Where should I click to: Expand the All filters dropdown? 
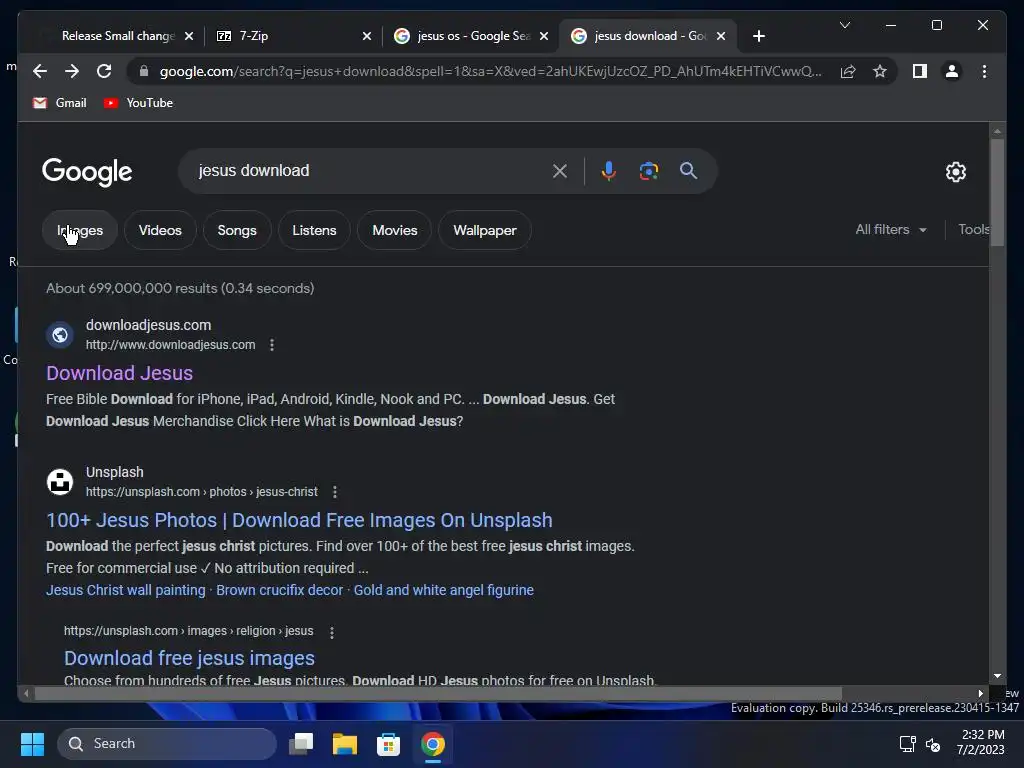click(x=891, y=230)
